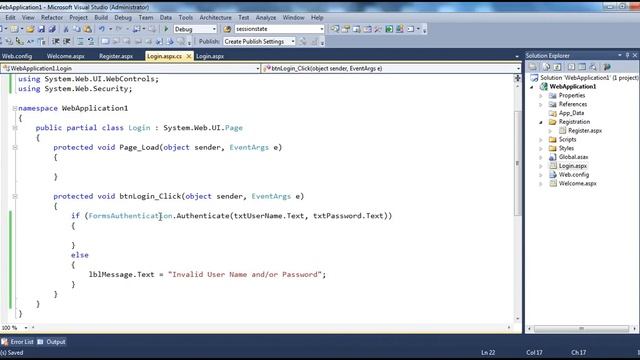Open ASP.NET Configuration in Solution Explorer toolbar
Viewport: 640px width, 360px height.
coord(607,67)
